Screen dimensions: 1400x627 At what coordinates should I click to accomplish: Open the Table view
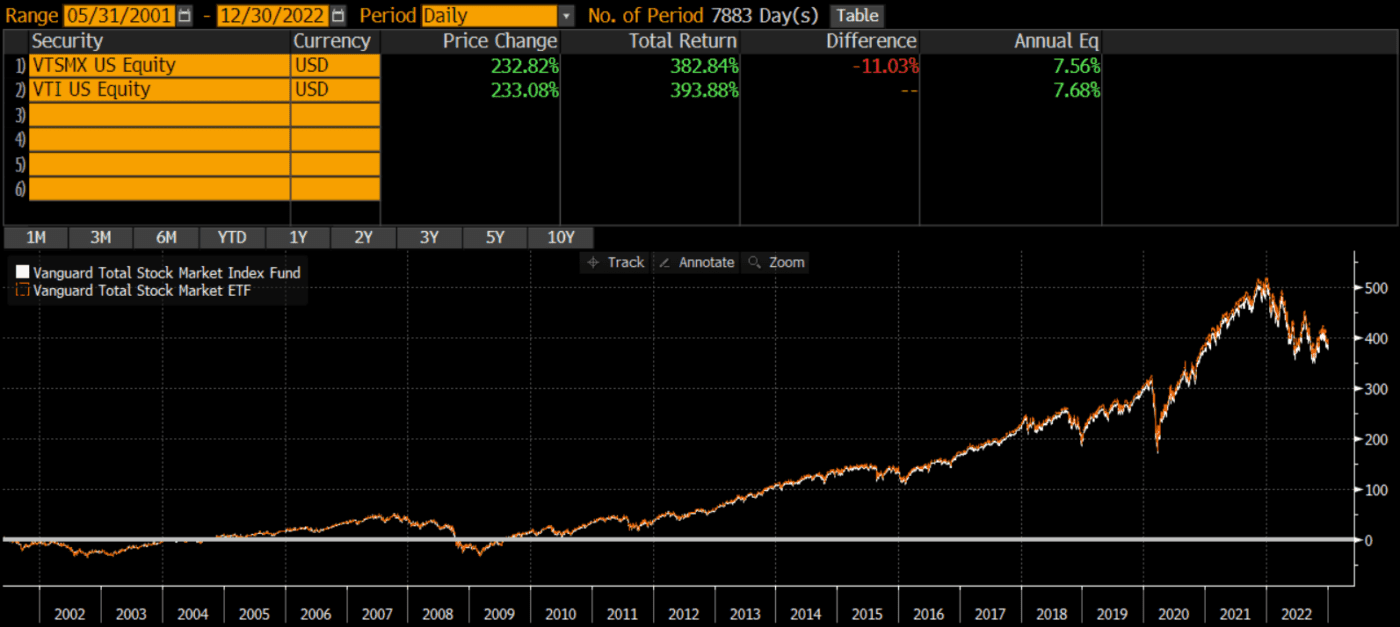tap(857, 15)
